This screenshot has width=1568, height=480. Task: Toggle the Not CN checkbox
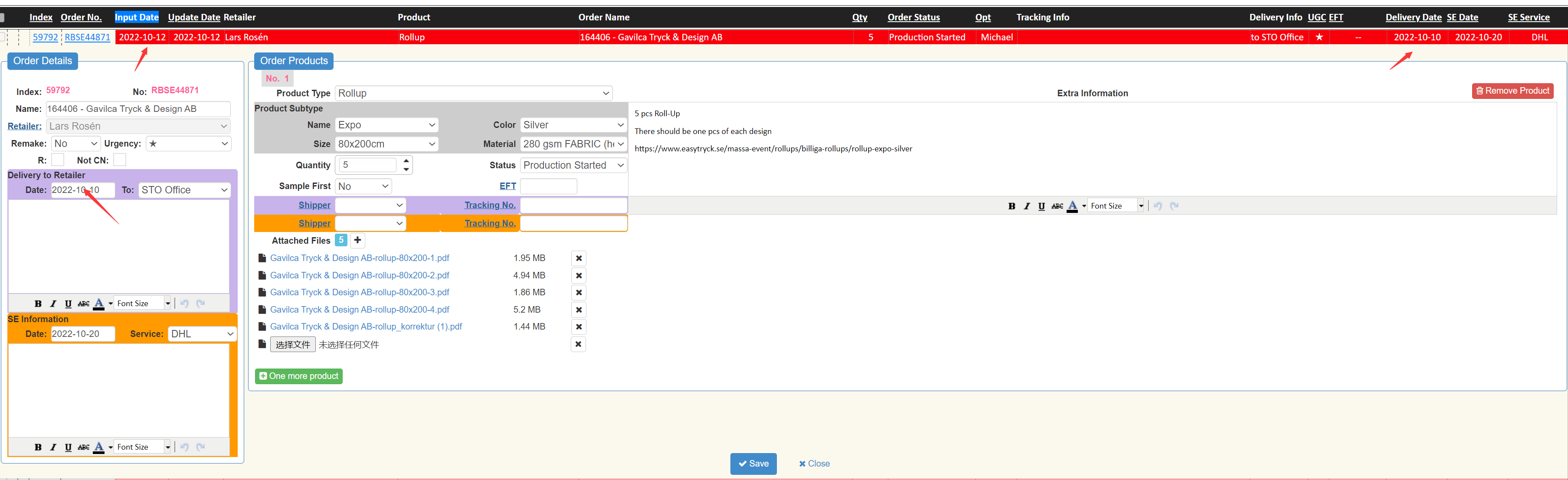pyautogui.click(x=120, y=160)
